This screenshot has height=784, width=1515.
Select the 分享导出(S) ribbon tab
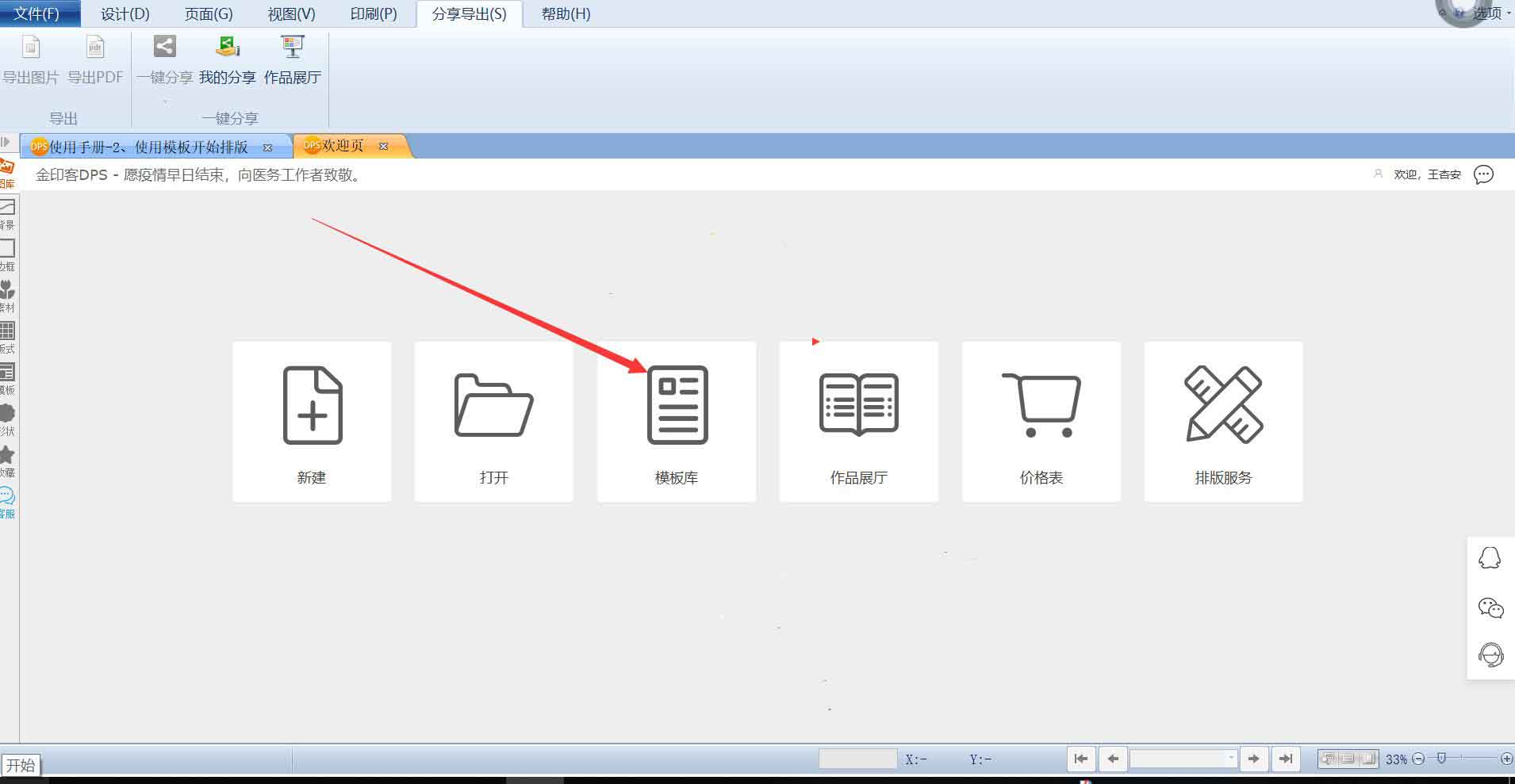(x=470, y=13)
